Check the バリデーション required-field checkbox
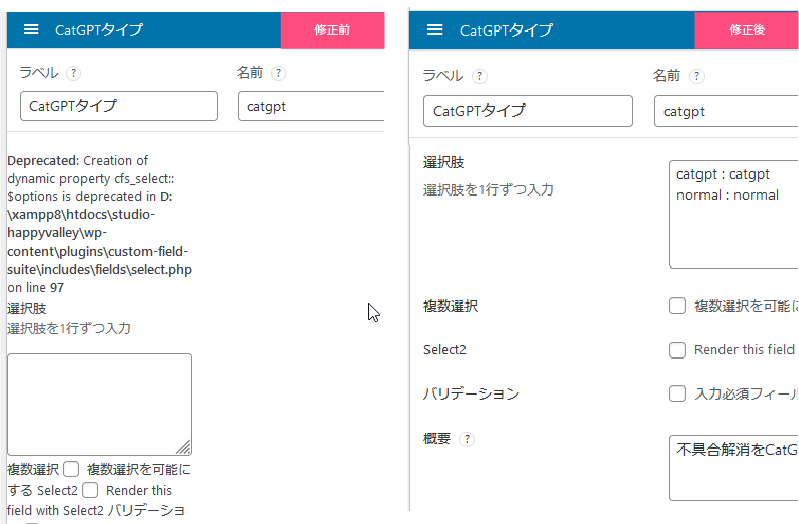Screen dimensions: 799x524 point(677,394)
